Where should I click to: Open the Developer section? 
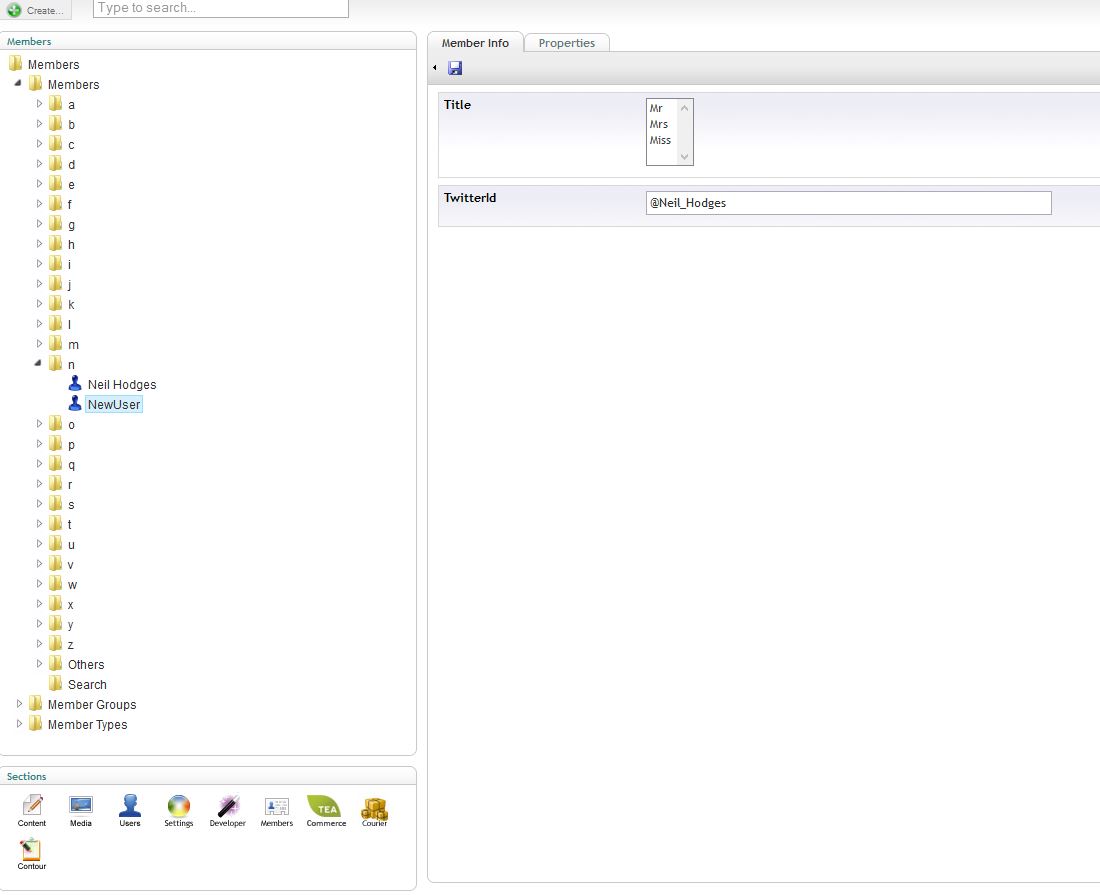click(x=228, y=808)
